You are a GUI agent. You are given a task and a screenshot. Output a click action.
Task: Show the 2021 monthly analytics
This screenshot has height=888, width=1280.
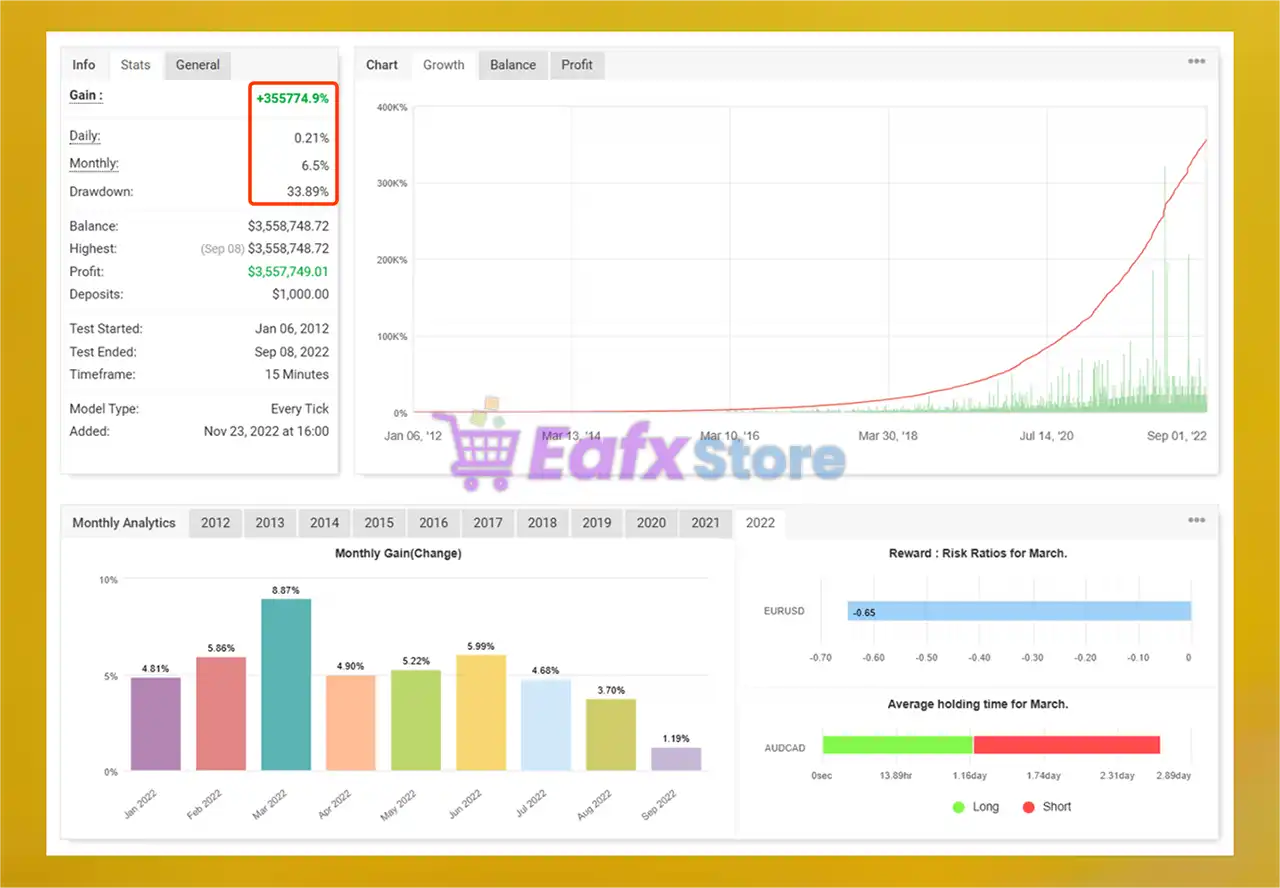click(706, 523)
